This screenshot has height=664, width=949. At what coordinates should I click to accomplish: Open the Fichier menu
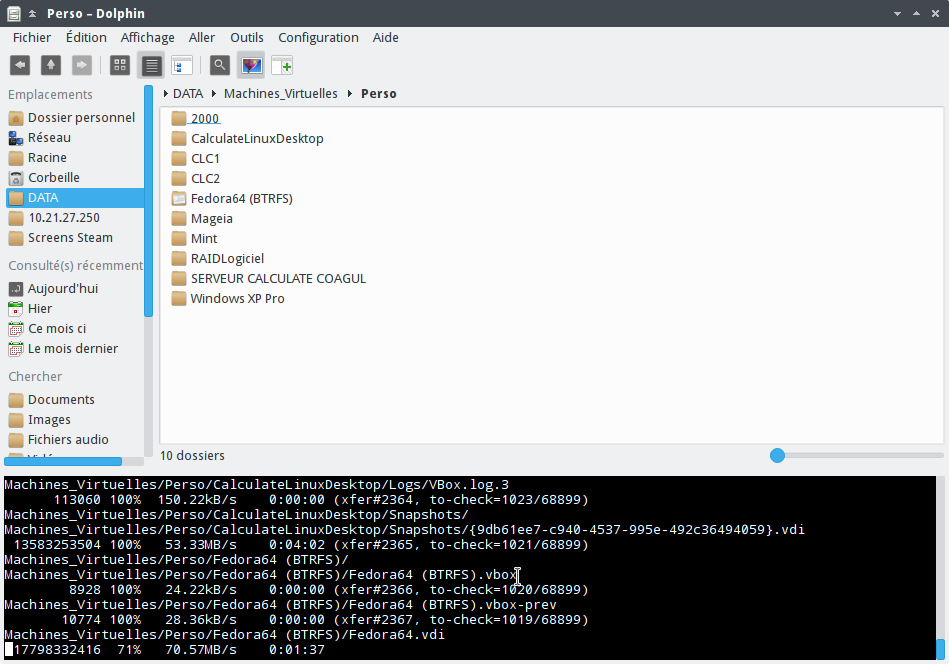click(x=32, y=38)
